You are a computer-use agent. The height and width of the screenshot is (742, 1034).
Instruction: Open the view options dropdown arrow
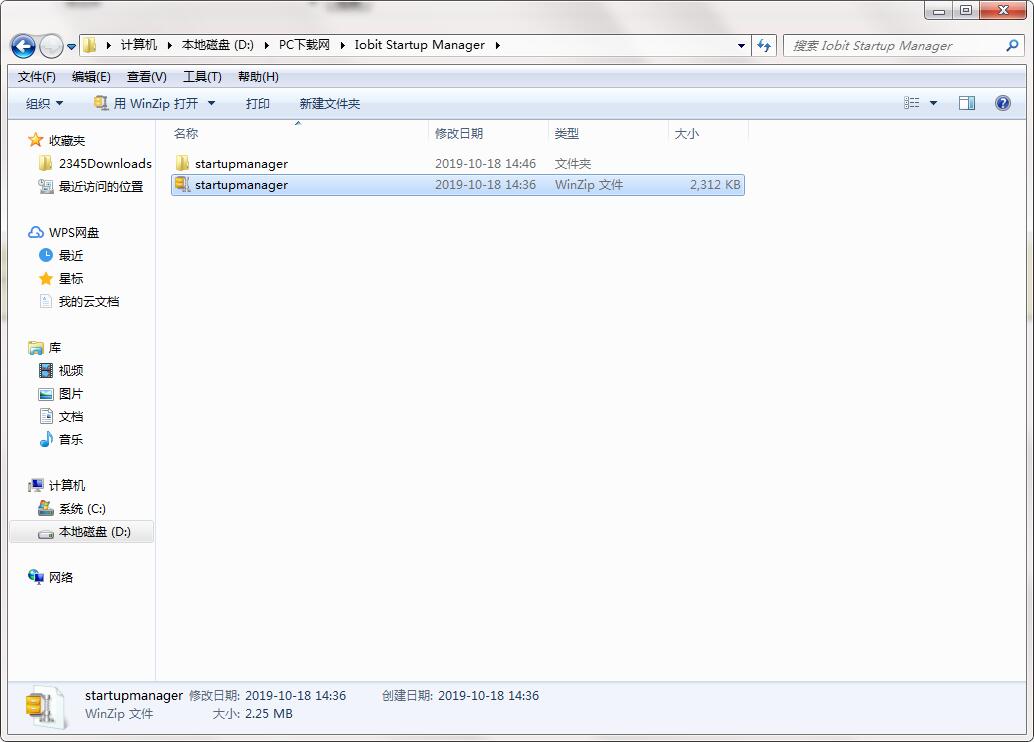pos(933,103)
